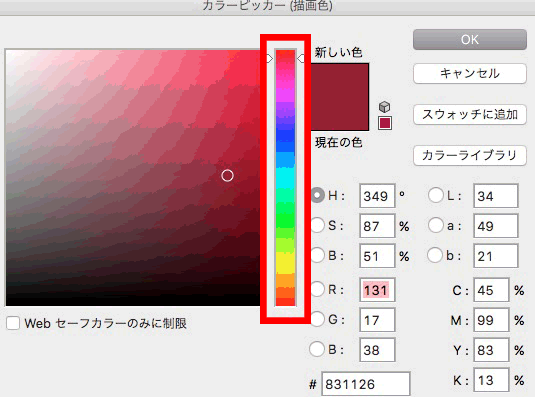Click the web-safe color small swatch

[x=385, y=123]
